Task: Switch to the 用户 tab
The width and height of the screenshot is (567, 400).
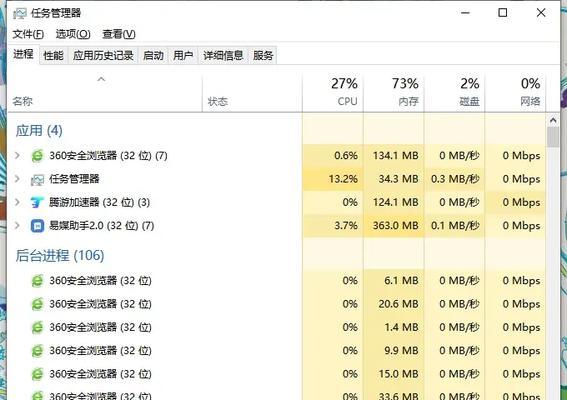Action: [183, 56]
